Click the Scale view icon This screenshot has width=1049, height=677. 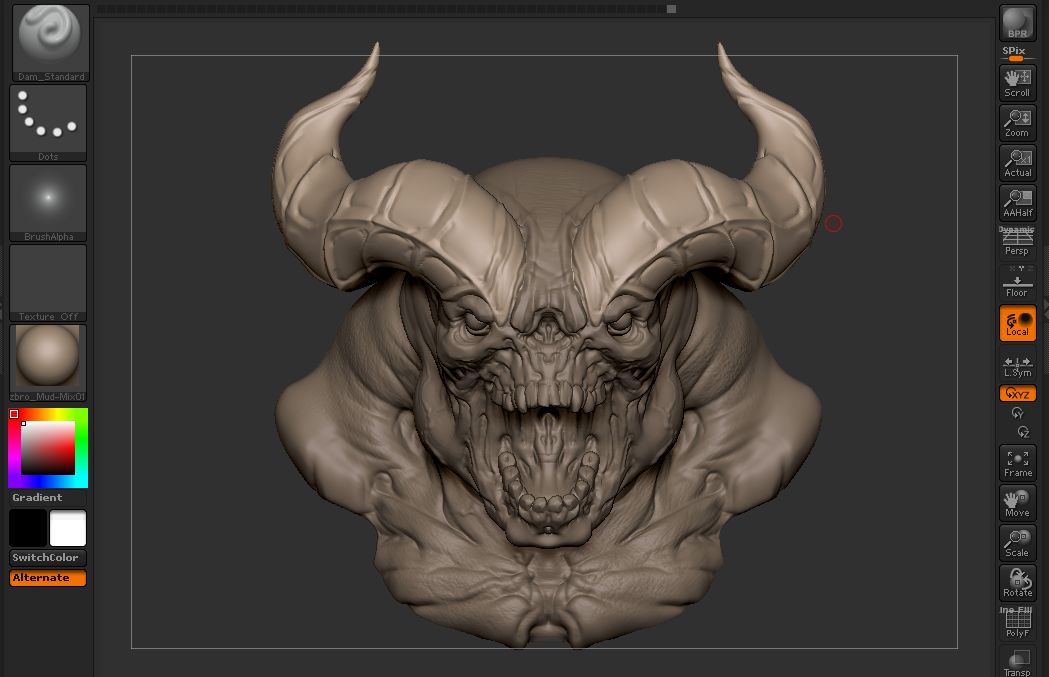pos(1018,543)
